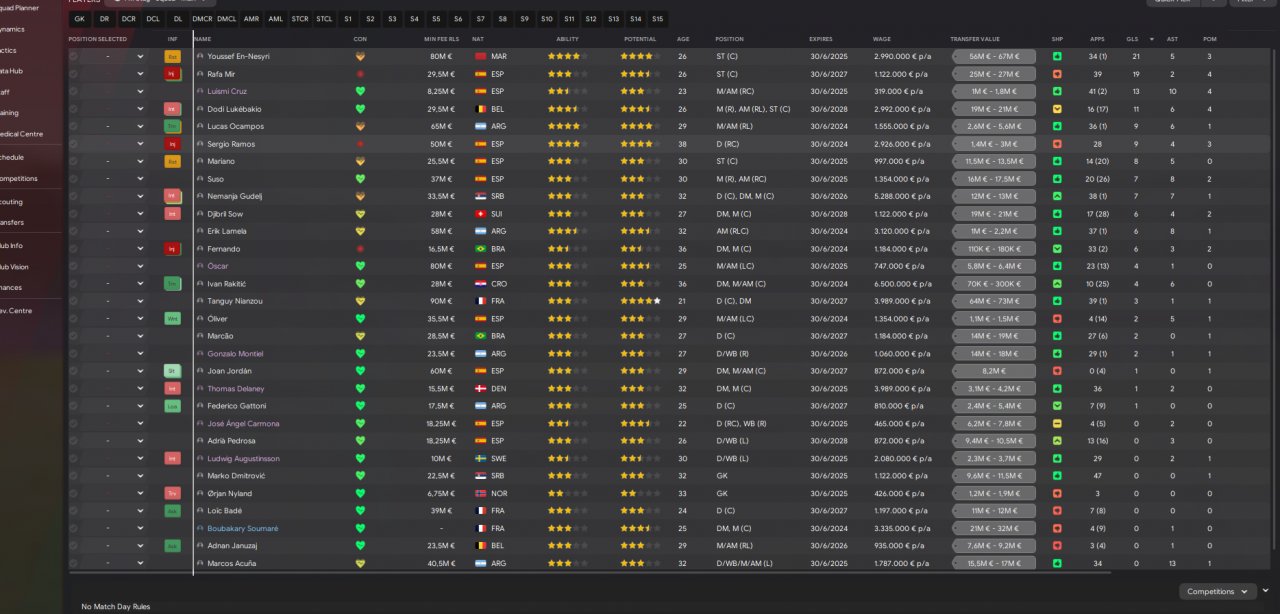
Task: Click Djibril Sow's yellow condition heart
Action: tap(360, 214)
